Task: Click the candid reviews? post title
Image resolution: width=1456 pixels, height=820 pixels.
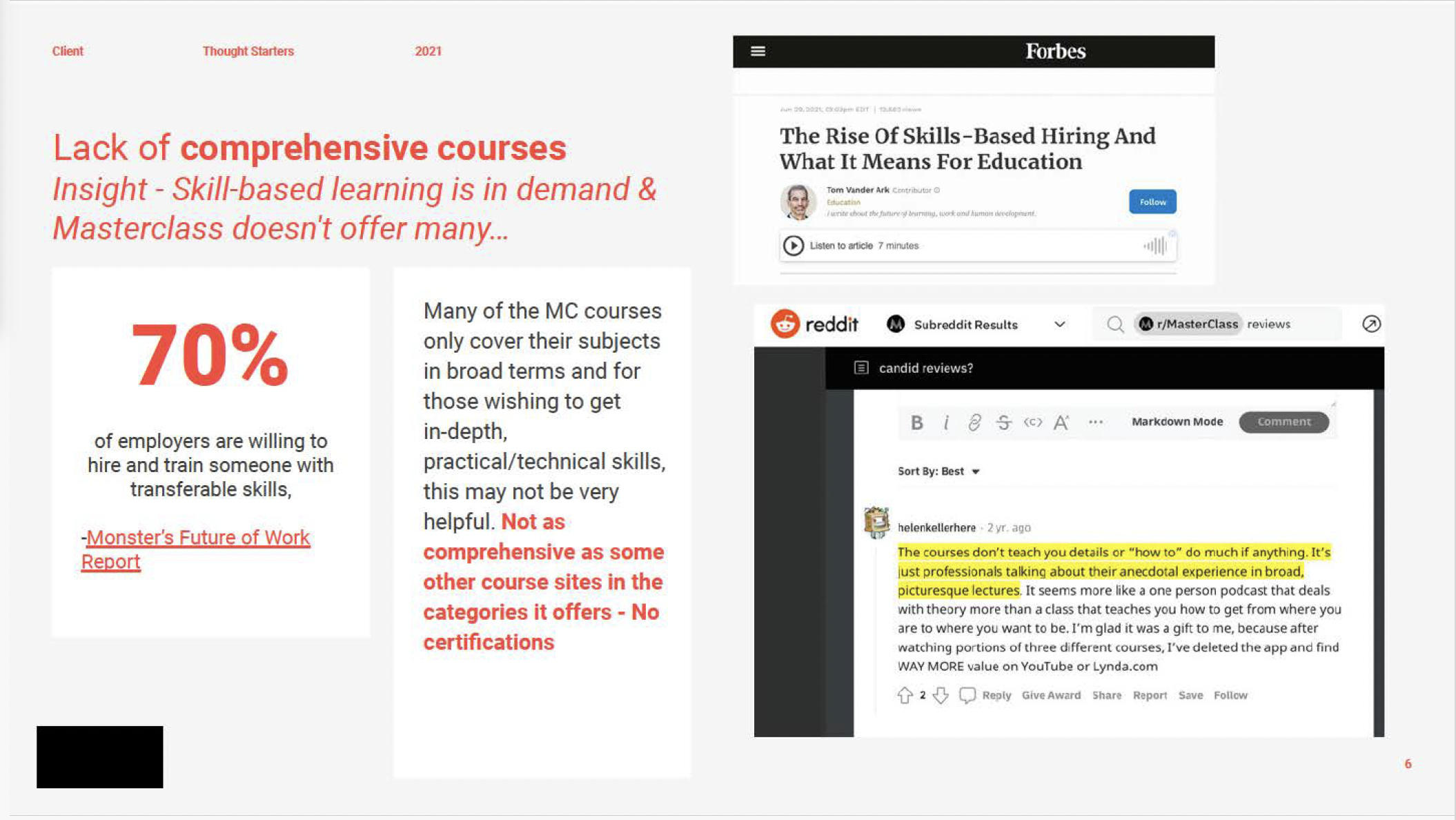Action: tap(925, 368)
